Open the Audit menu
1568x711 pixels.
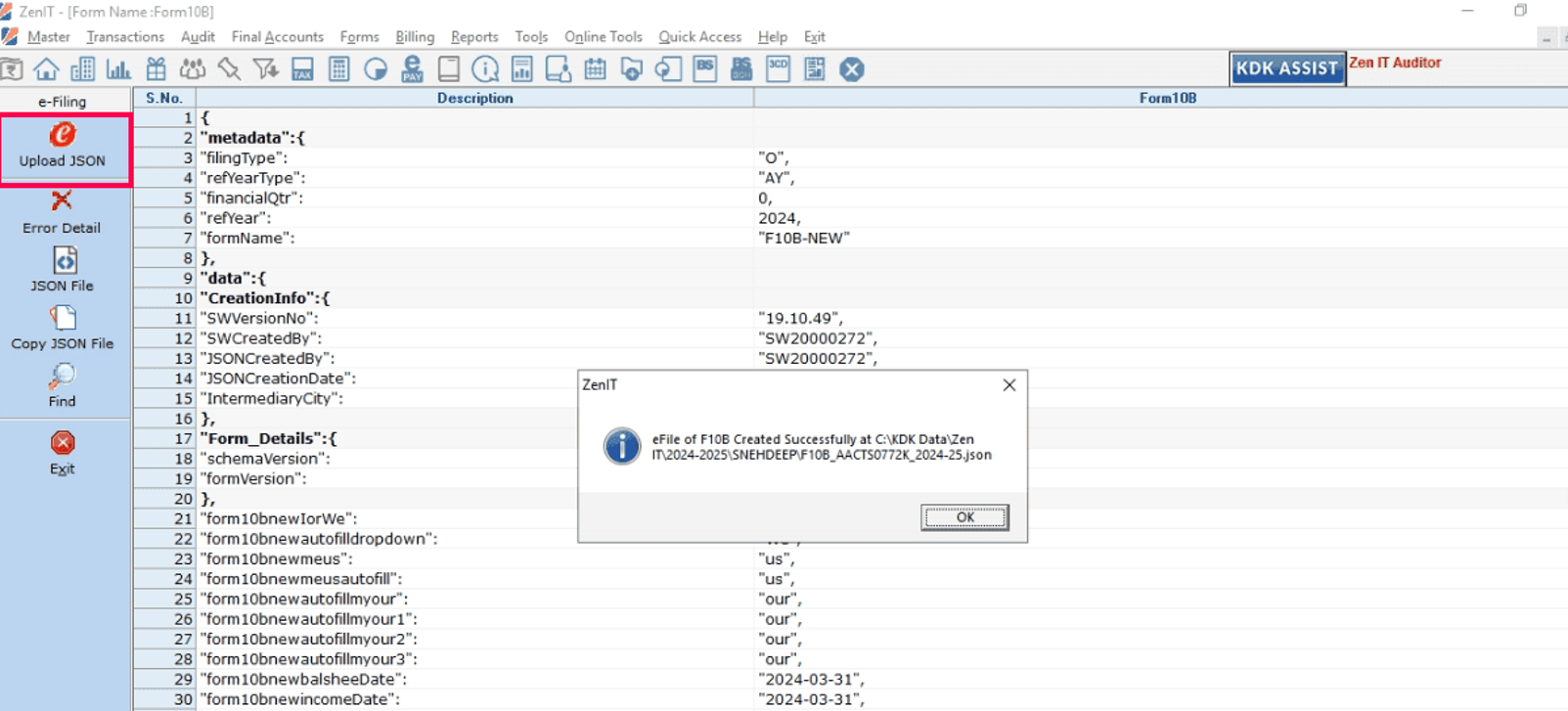[x=198, y=37]
